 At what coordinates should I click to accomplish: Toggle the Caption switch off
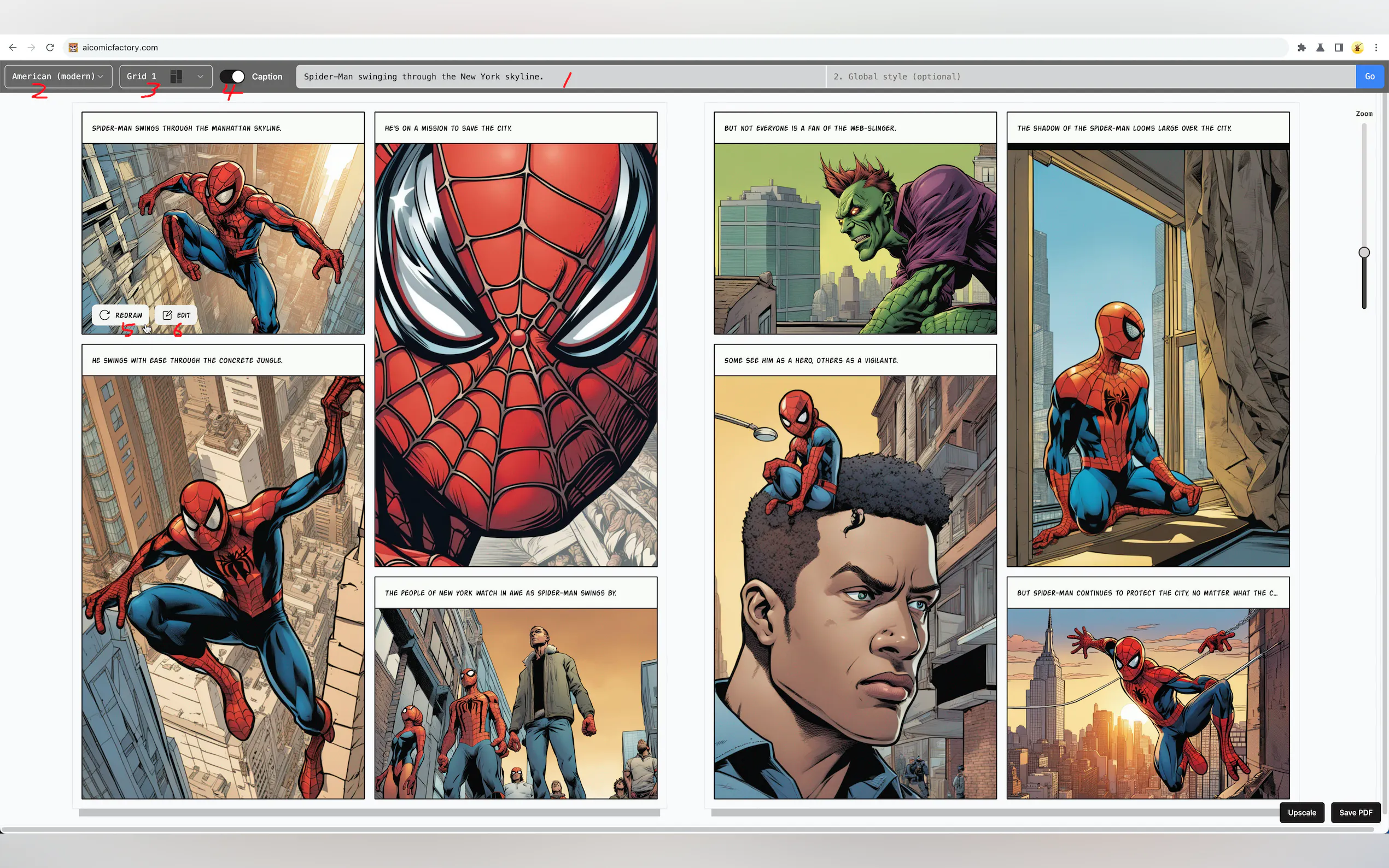(x=232, y=77)
